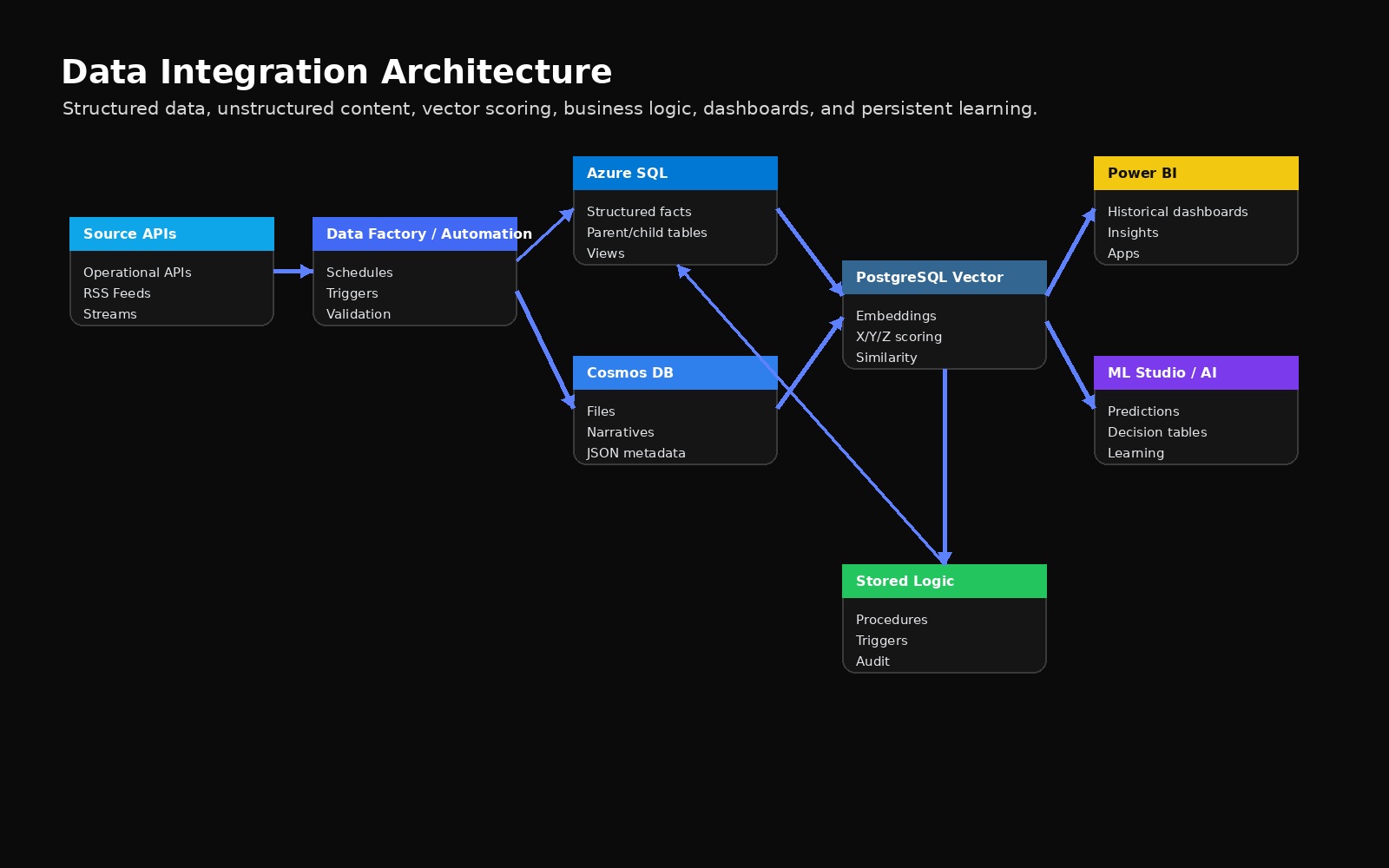Click 'Views' in Azure SQL

coord(606,253)
